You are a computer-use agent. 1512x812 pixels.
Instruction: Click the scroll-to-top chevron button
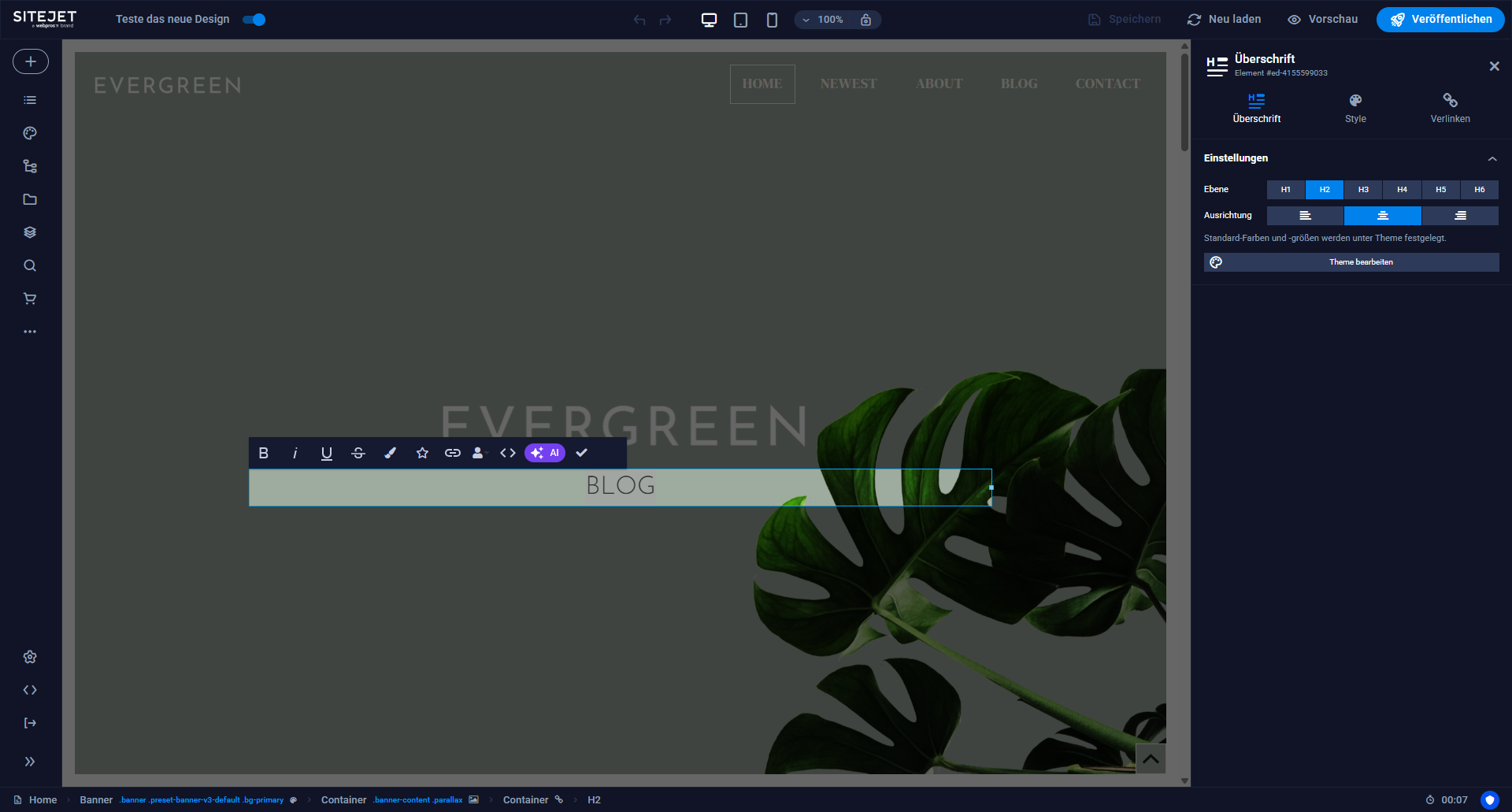[x=1151, y=759]
